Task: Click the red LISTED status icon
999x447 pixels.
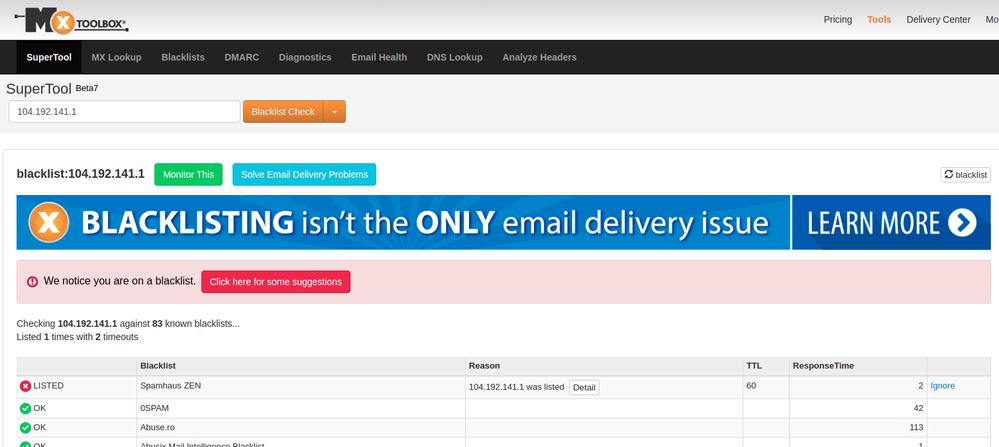Action: pyautogui.click(x=25, y=386)
